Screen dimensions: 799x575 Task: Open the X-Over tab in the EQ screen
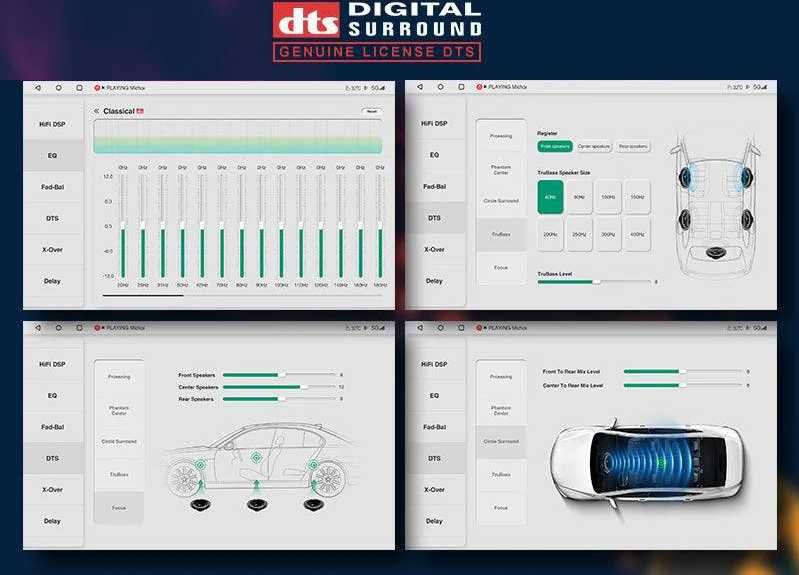tap(52, 250)
